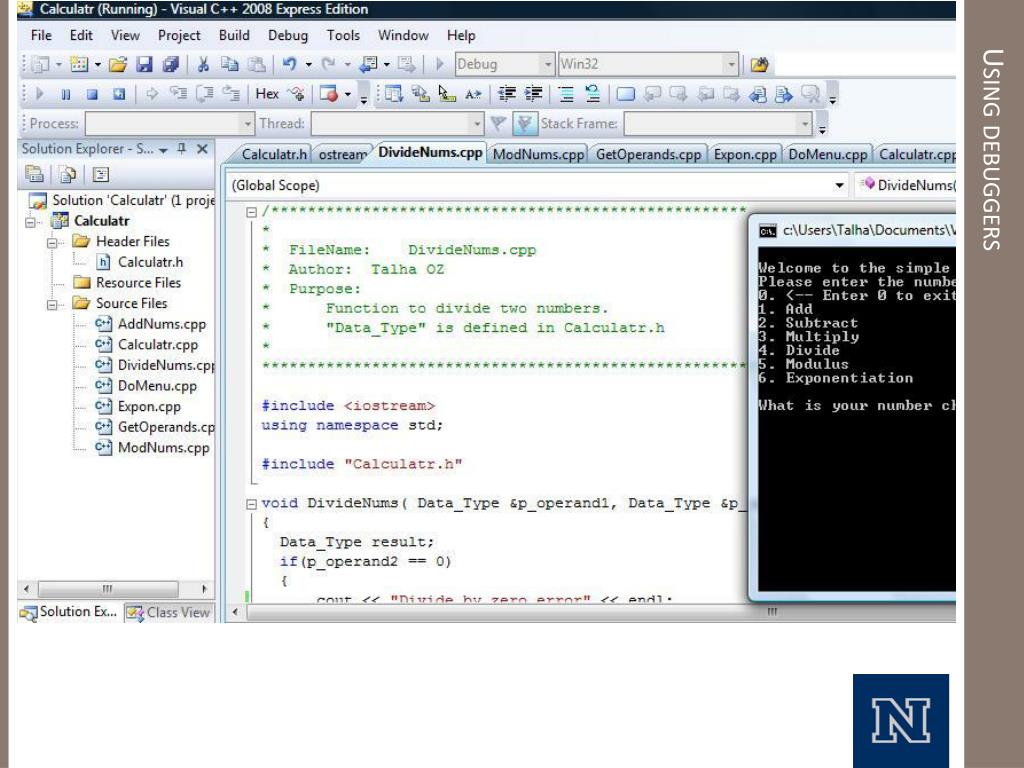Comment out the selected lines
The width and height of the screenshot is (1024, 768).
[566, 94]
